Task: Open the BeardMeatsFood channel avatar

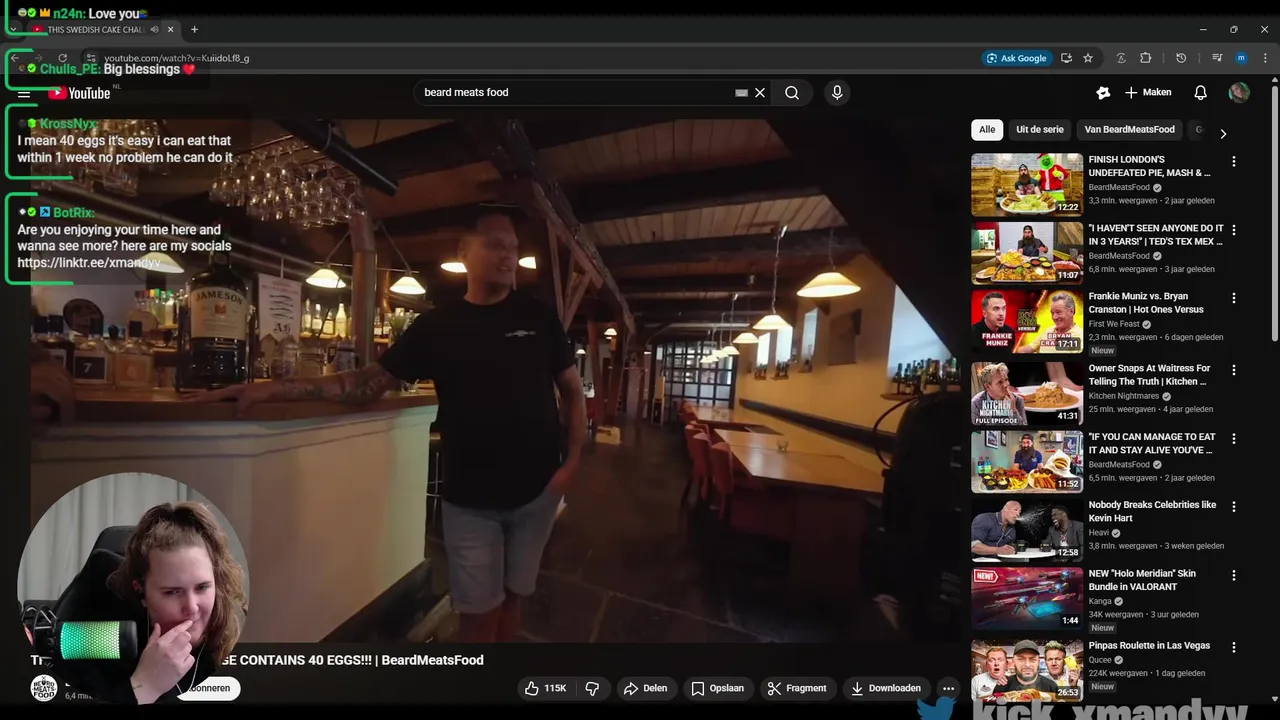Action: pyautogui.click(x=43, y=688)
